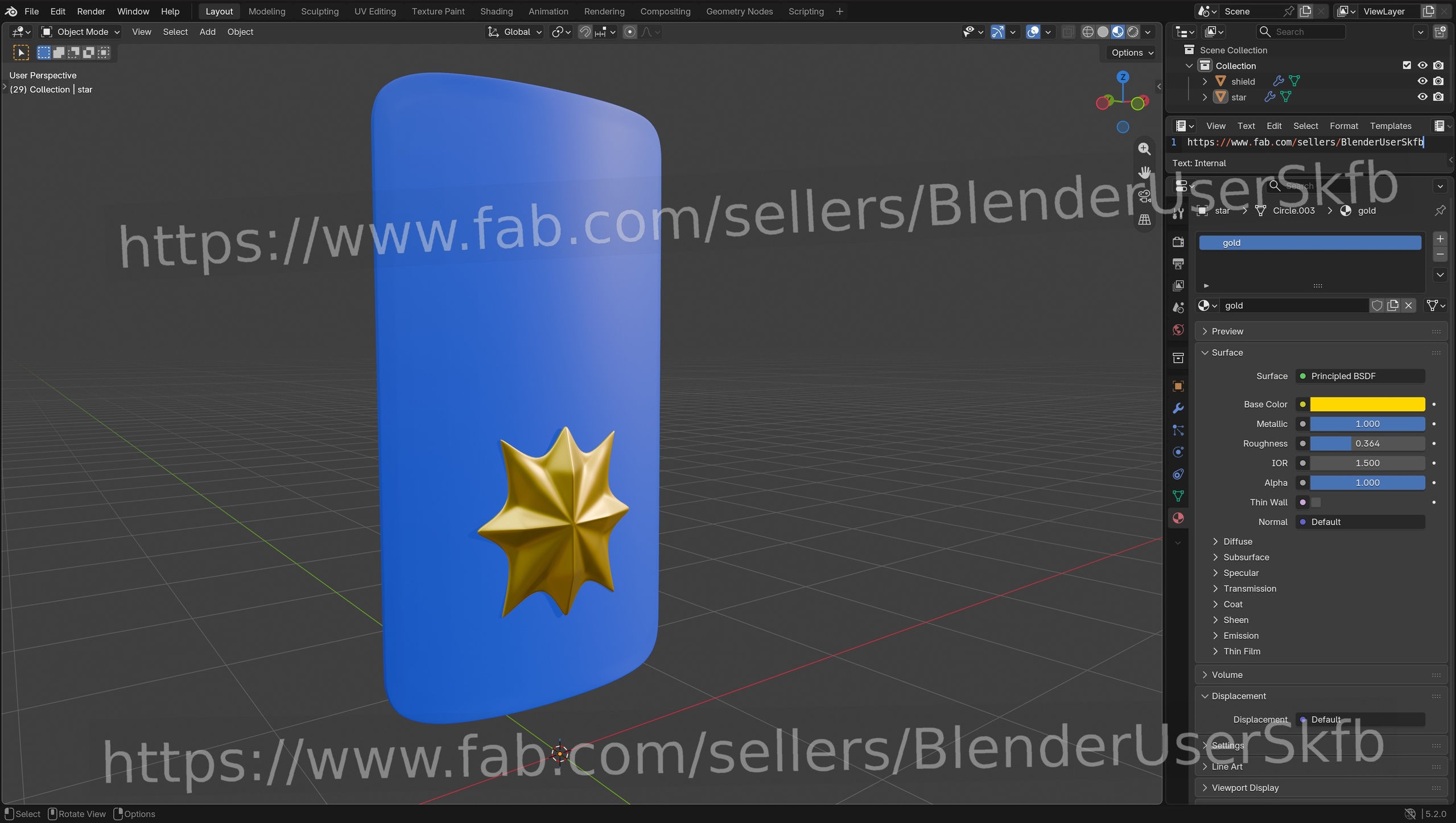
Task: Open the Modifiers wrench tab
Action: click(1178, 408)
